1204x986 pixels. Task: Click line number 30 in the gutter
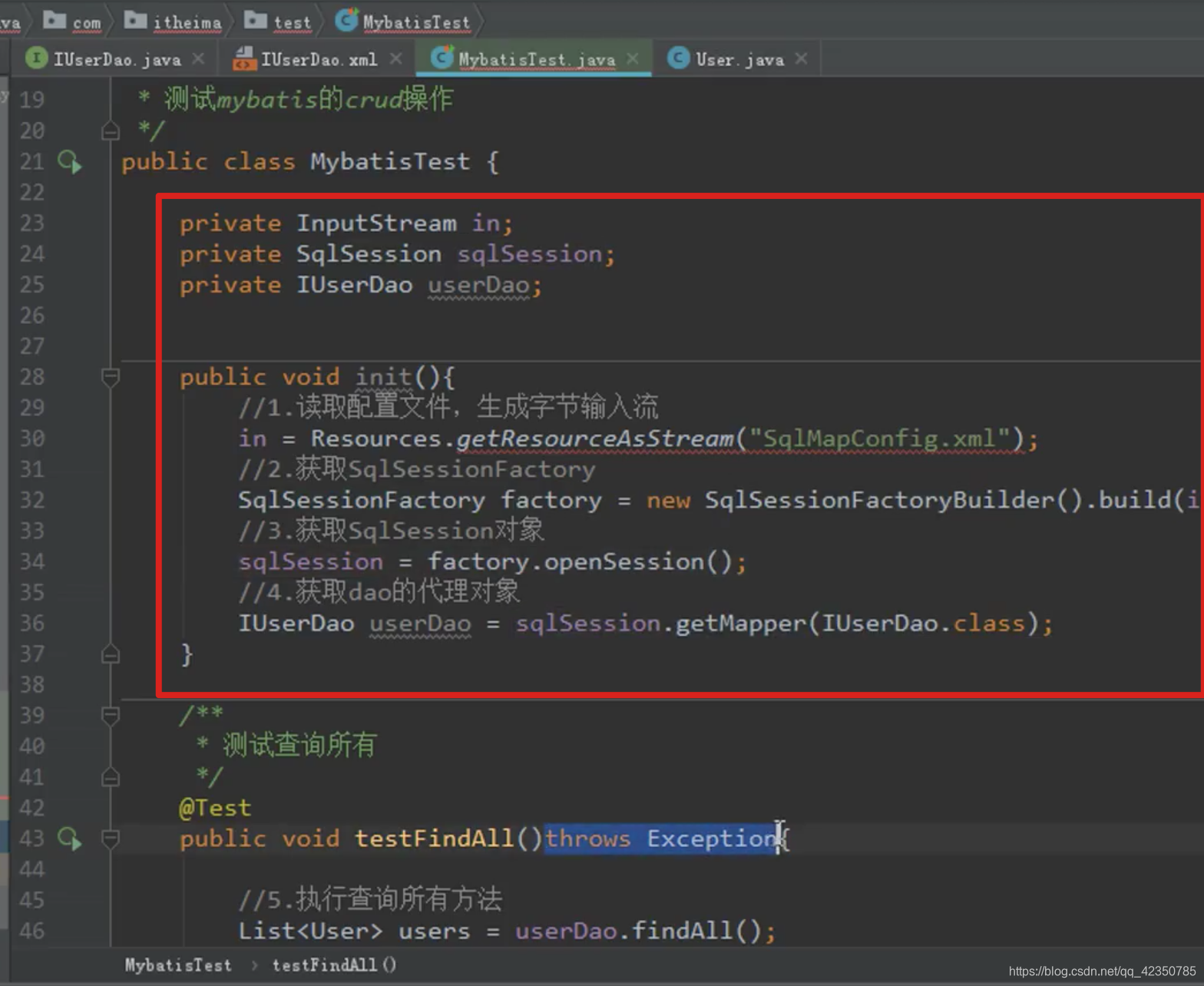pyautogui.click(x=32, y=438)
